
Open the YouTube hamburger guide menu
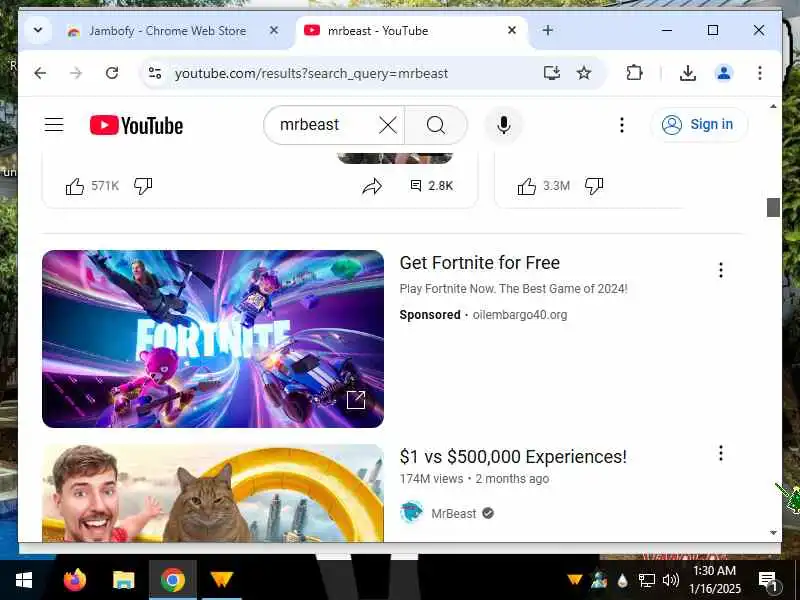click(54, 125)
